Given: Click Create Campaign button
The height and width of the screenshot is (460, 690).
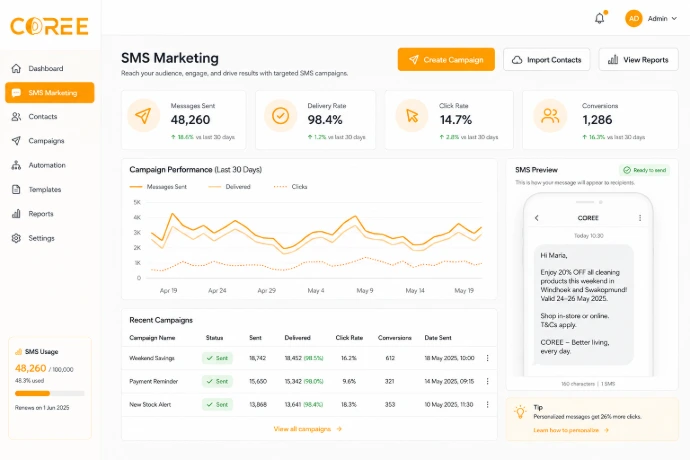Looking at the screenshot, I should (446, 59).
